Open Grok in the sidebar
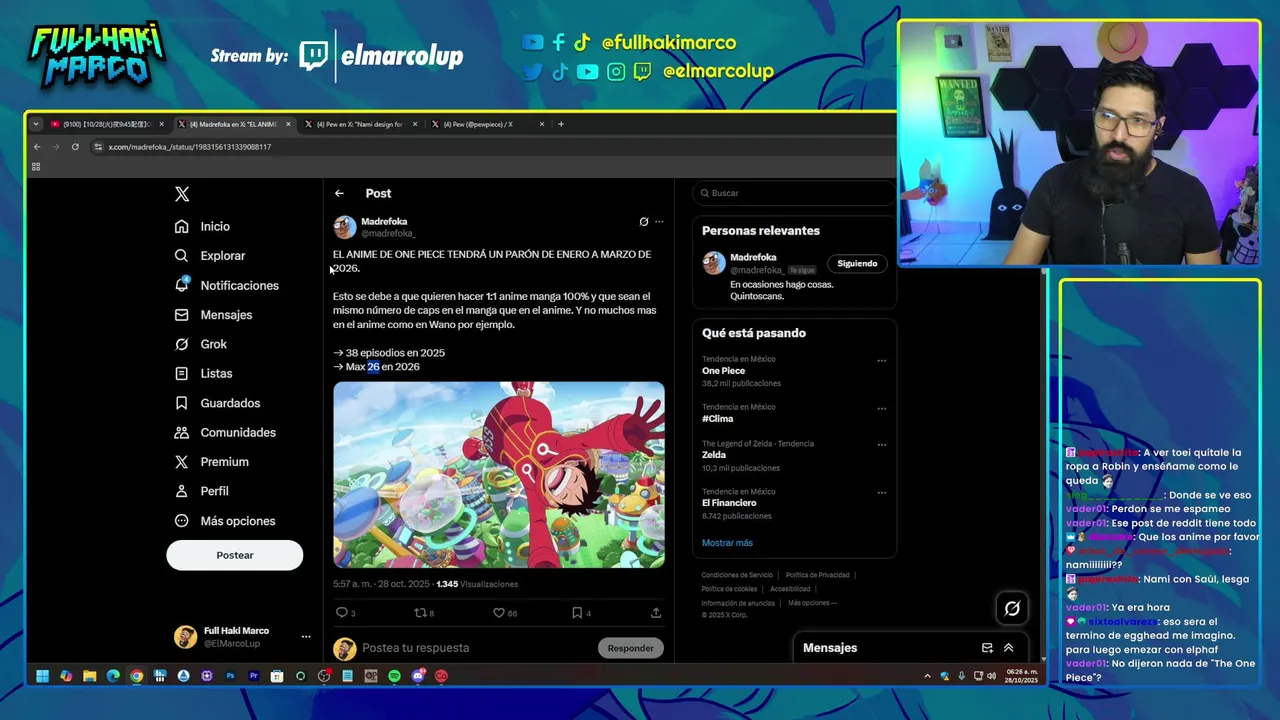Screen dimensions: 1280x720 coord(201,344)
